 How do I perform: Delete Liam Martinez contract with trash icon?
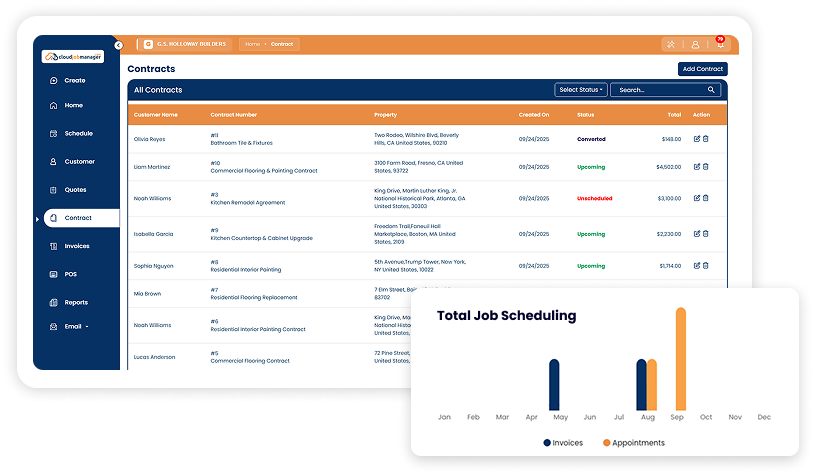coord(706,167)
